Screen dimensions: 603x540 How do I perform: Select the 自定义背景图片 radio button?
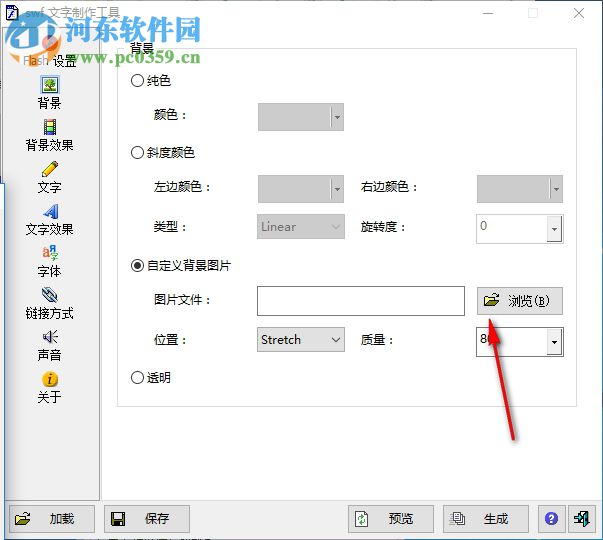pyautogui.click(x=137, y=265)
